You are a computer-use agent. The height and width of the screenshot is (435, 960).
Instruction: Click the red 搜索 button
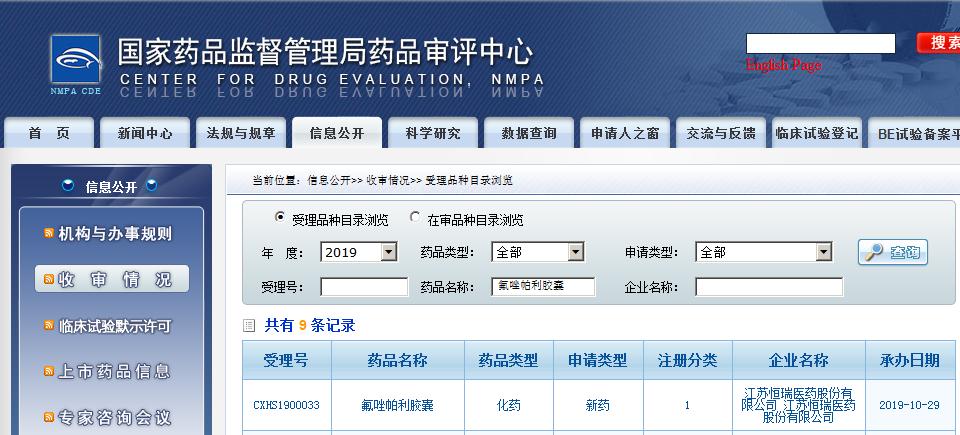coord(939,43)
